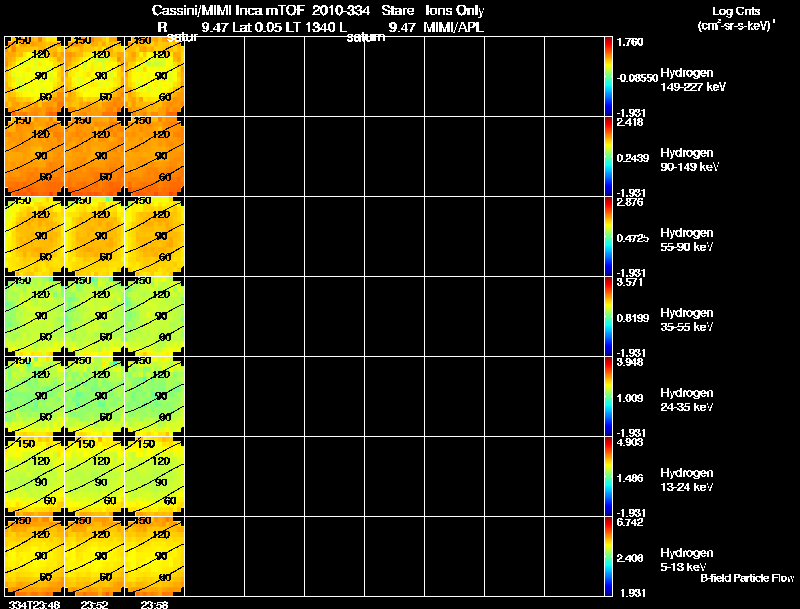
Task: Click the '0.8199' color scale midpoint
Action: (633, 318)
